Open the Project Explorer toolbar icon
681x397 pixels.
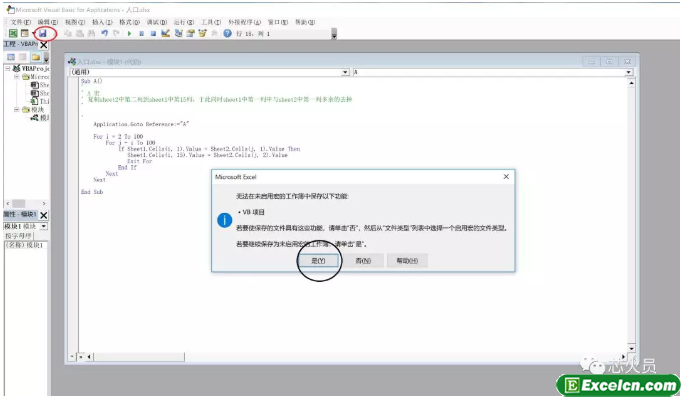(178, 33)
